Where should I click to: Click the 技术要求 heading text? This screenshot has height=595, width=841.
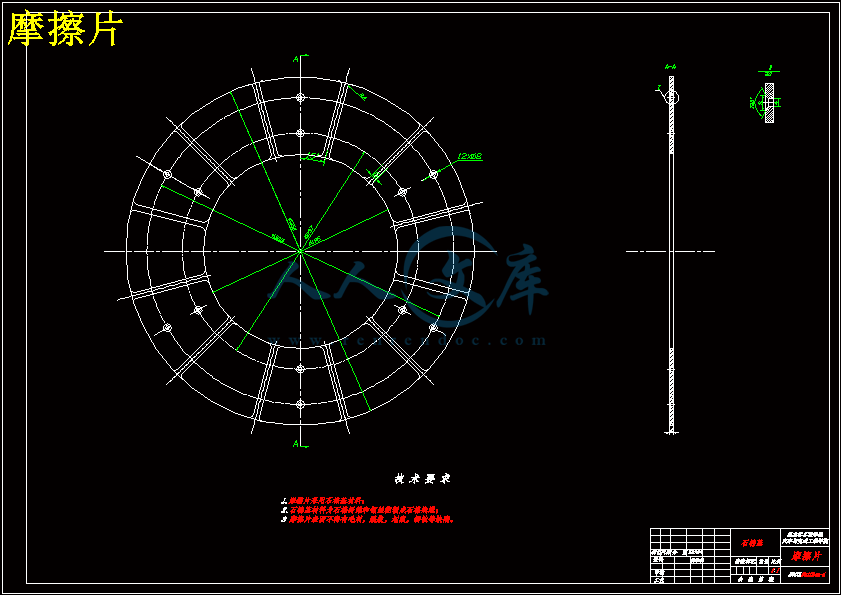click(421, 479)
